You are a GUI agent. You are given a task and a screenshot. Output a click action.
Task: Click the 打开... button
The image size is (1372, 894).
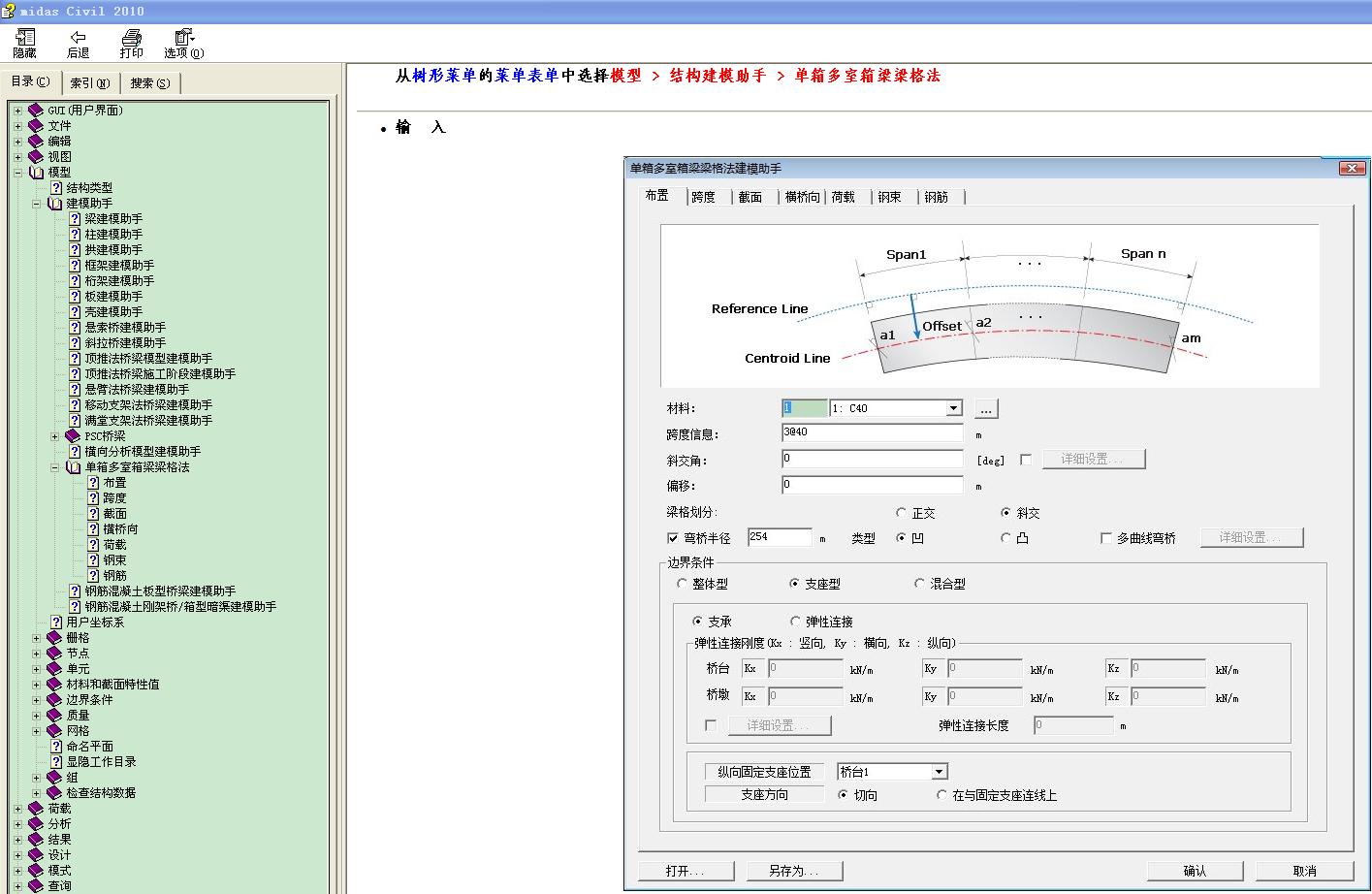tap(686, 871)
